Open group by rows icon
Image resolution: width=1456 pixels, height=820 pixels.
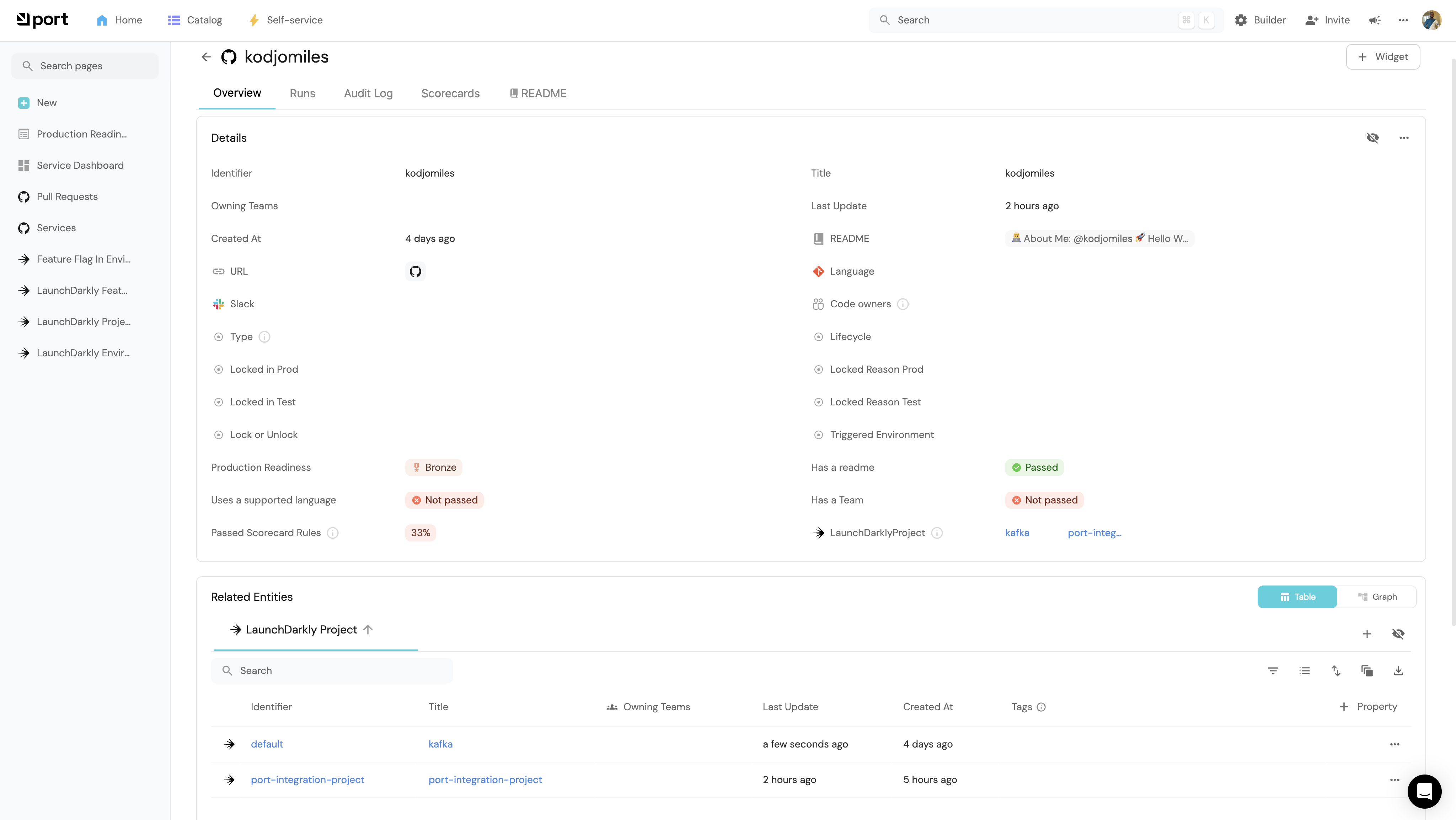coord(1305,671)
